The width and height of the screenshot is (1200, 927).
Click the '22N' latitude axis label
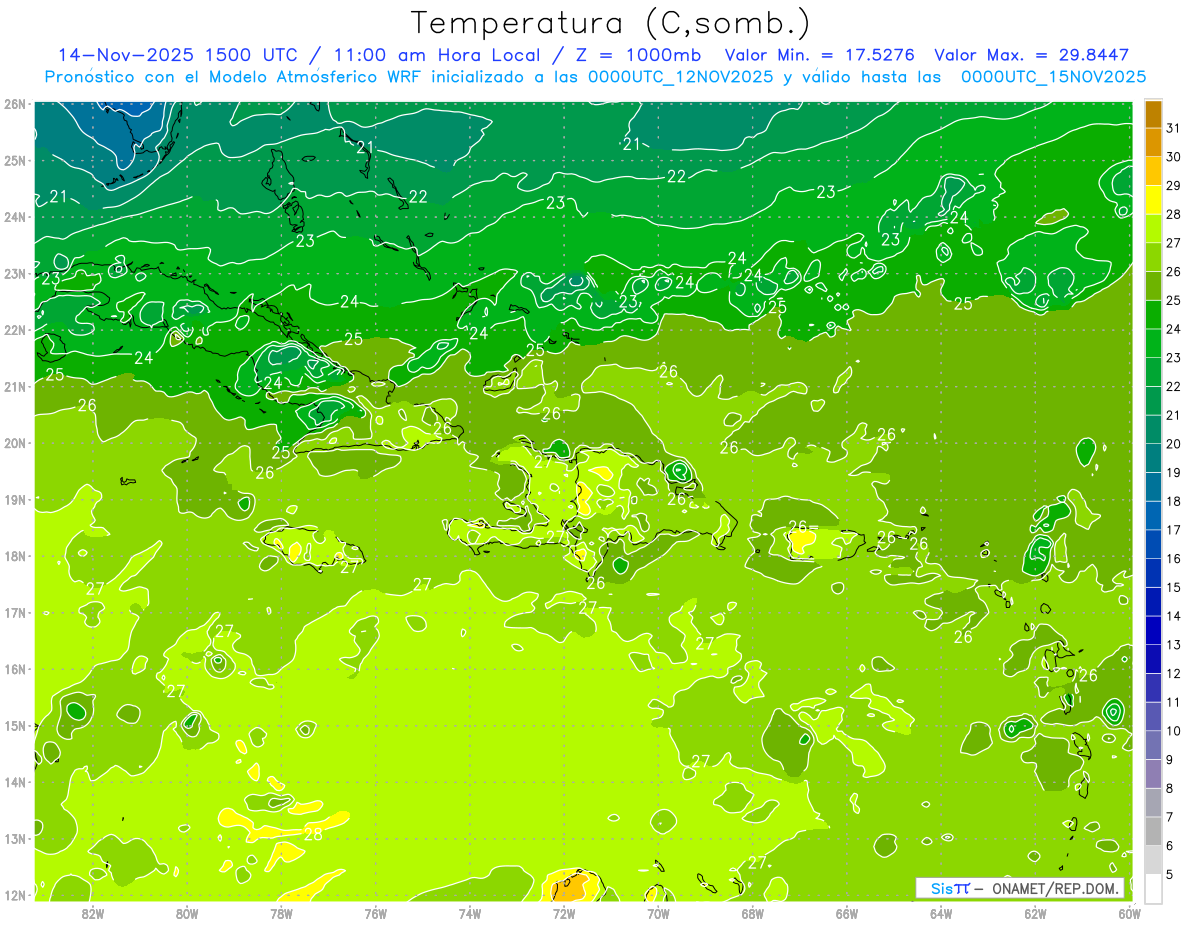(x=16, y=330)
